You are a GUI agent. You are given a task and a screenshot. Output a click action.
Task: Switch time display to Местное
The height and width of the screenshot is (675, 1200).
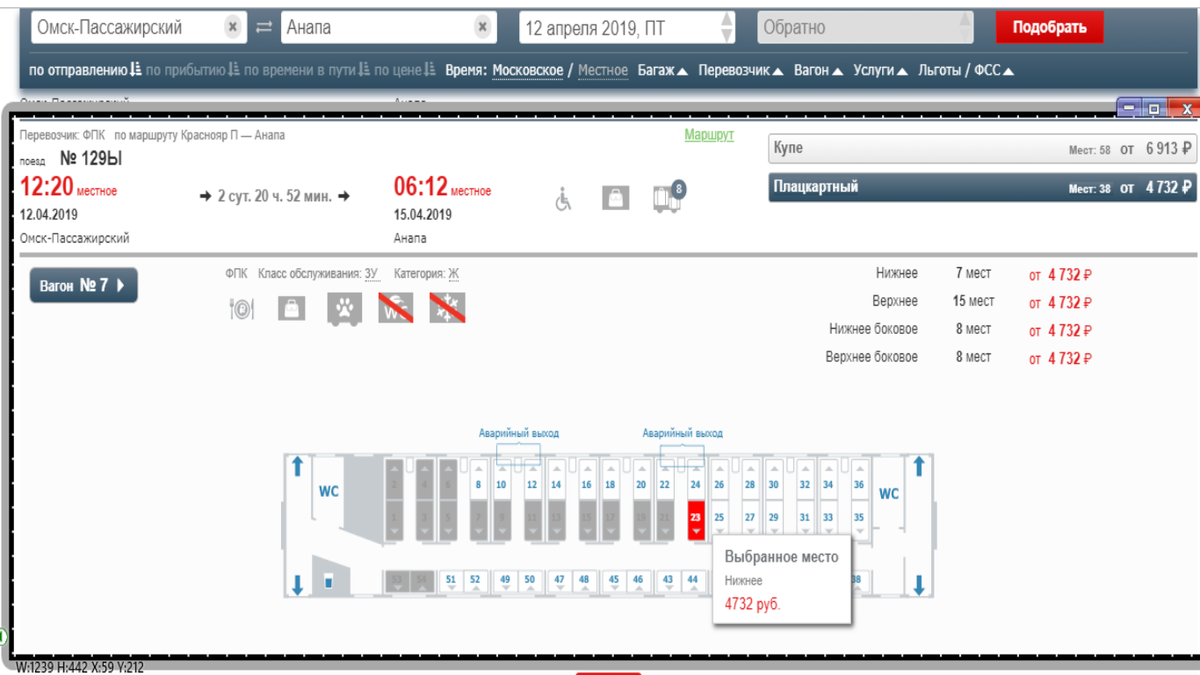click(x=603, y=70)
